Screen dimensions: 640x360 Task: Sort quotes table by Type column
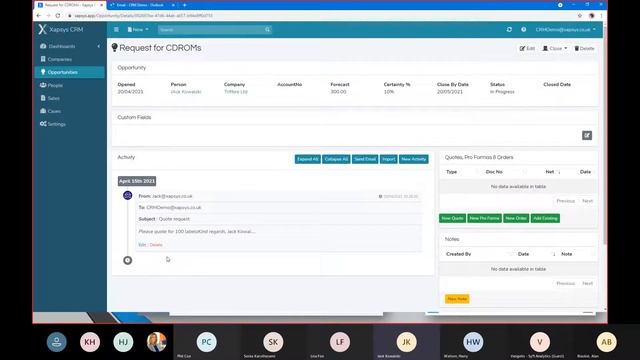pos(451,172)
